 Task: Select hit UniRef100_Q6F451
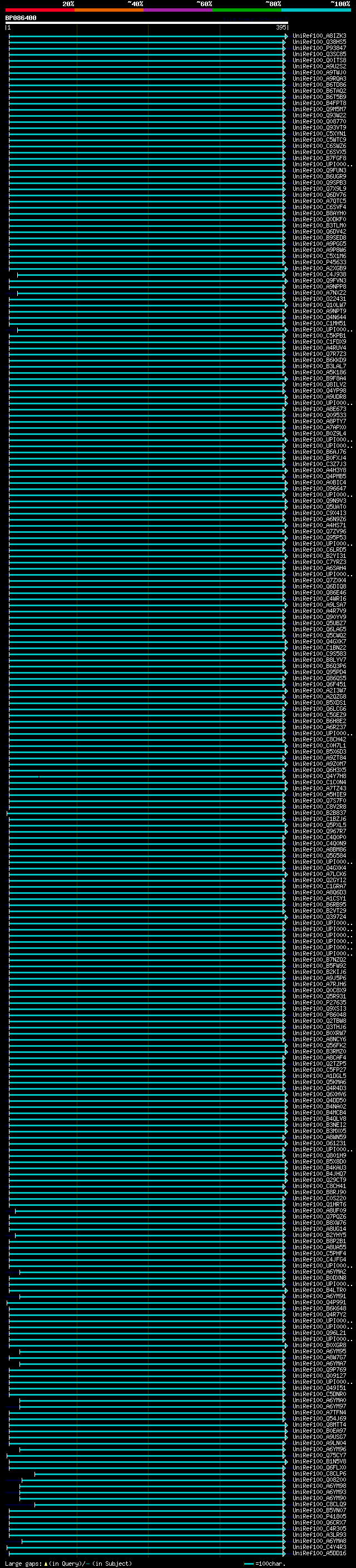point(319,684)
